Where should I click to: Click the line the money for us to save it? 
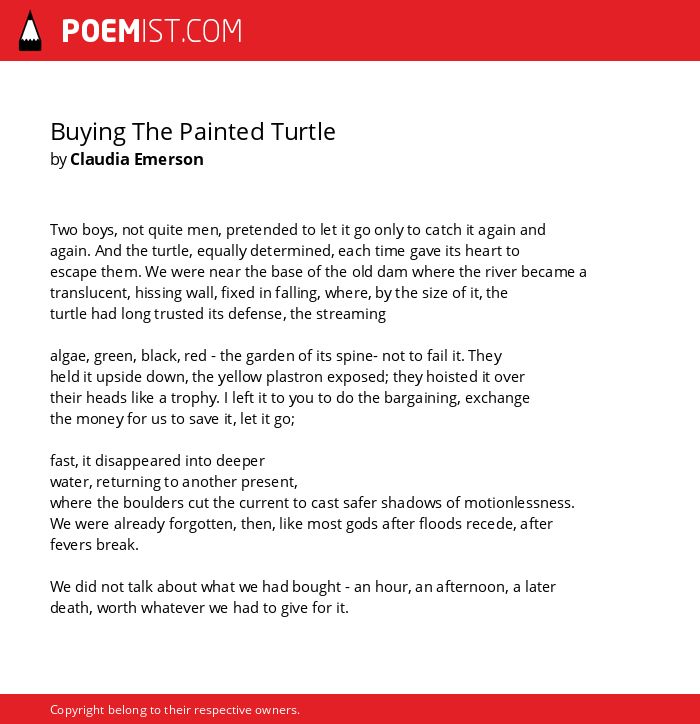tap(172, 419)
